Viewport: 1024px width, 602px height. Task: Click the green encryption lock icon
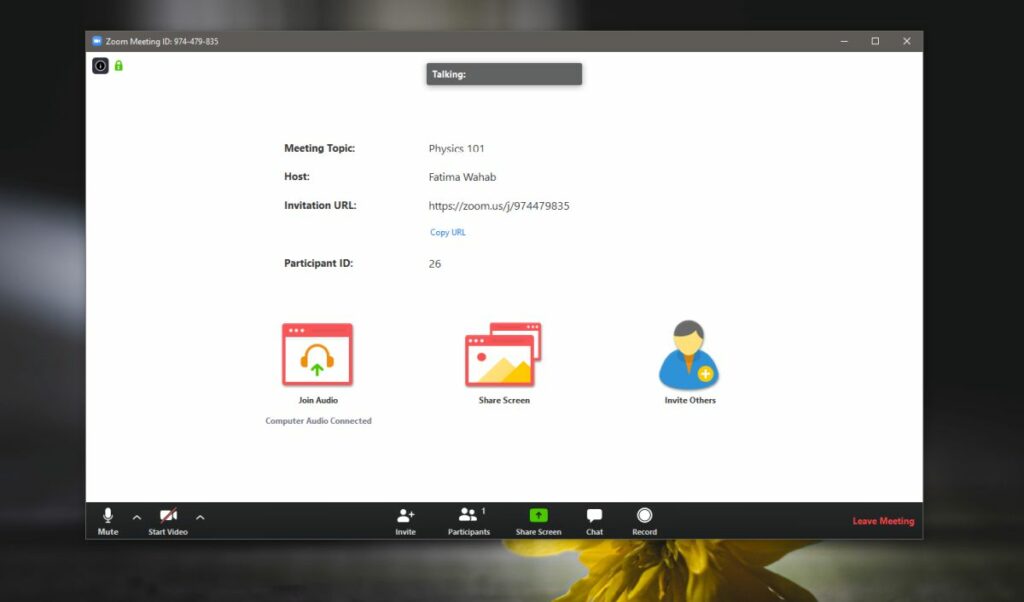[118, 65]
